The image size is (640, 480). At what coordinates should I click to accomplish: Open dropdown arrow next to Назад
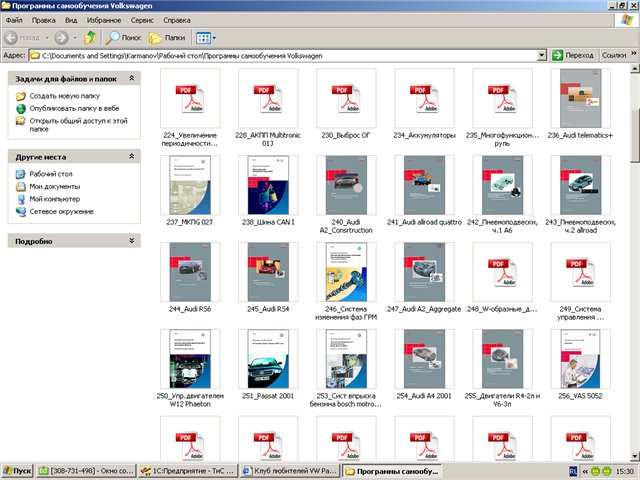pyautogui.click(x=47, y=38)
